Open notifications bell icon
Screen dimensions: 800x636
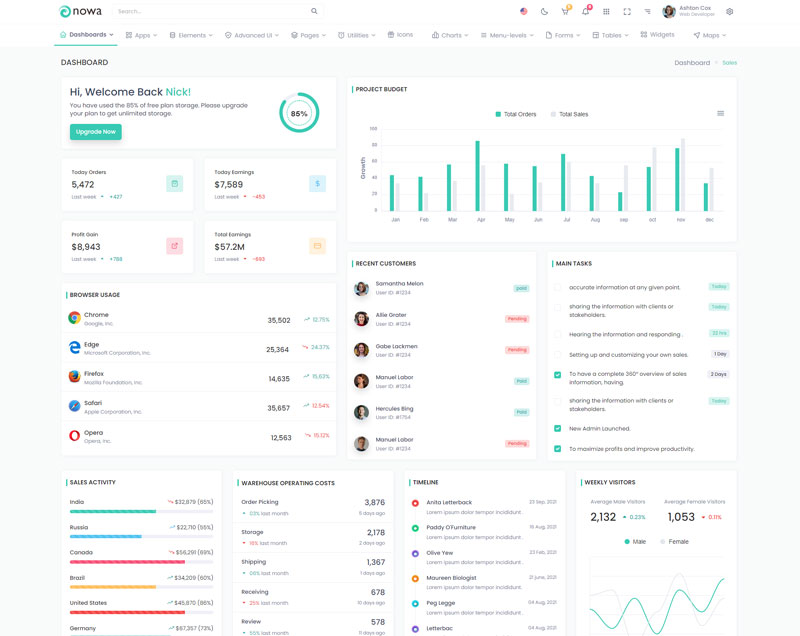click(586, 12)
